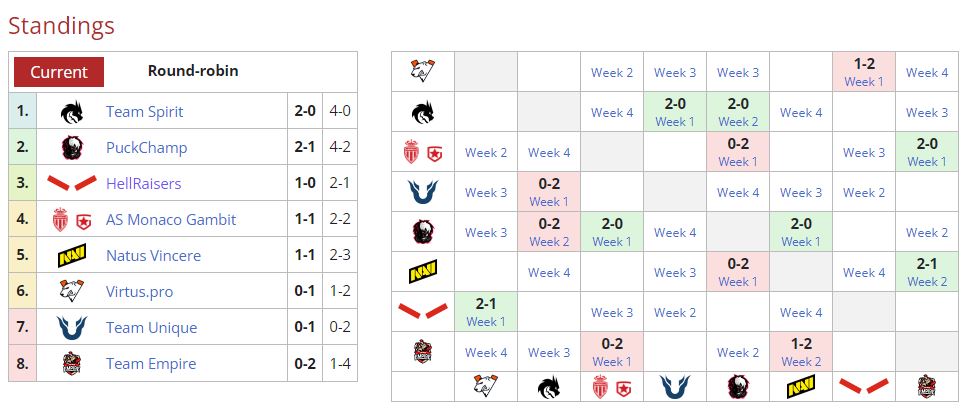Click the PuckChamp logo in the standings list

click(72, 148)
